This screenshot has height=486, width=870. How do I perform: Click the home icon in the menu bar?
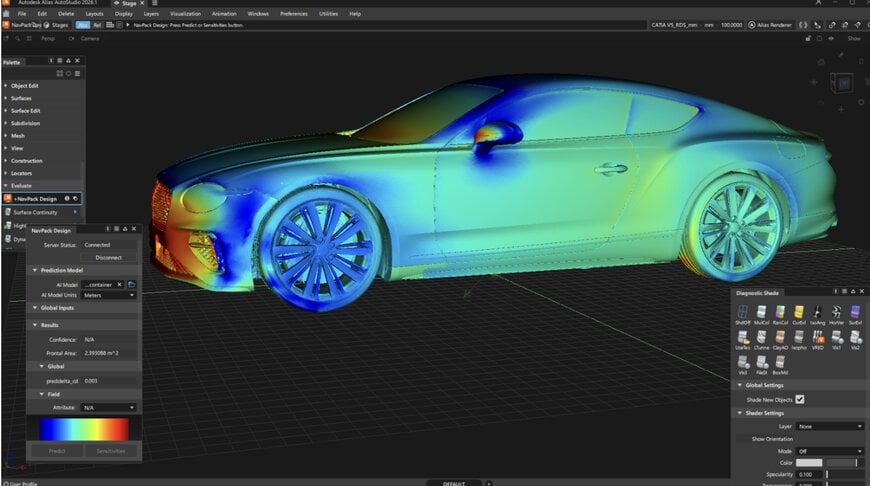6,14
